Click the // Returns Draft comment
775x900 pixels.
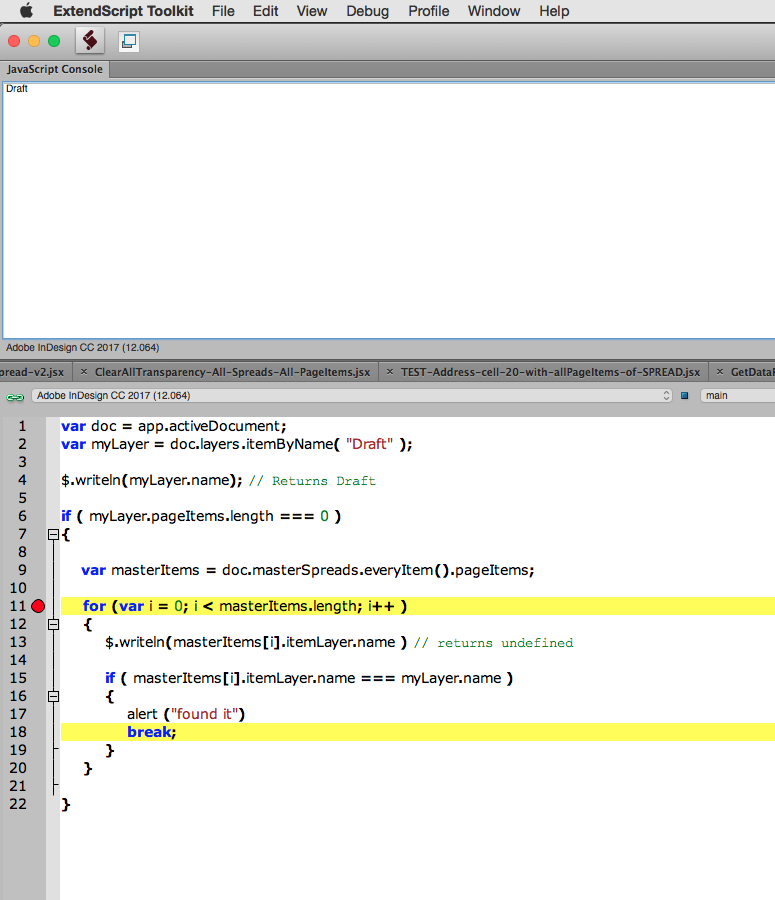click(312, 481)
